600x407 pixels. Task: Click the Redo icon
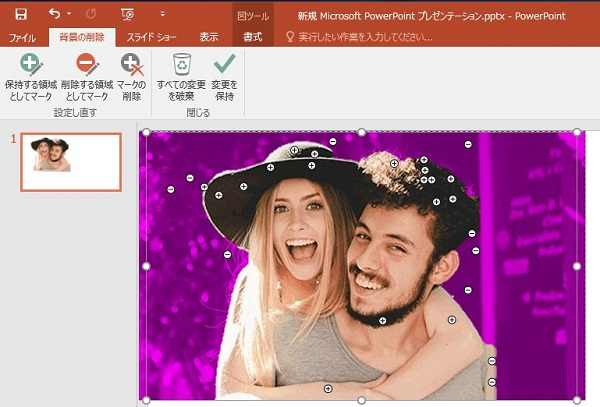click(91, 15)
